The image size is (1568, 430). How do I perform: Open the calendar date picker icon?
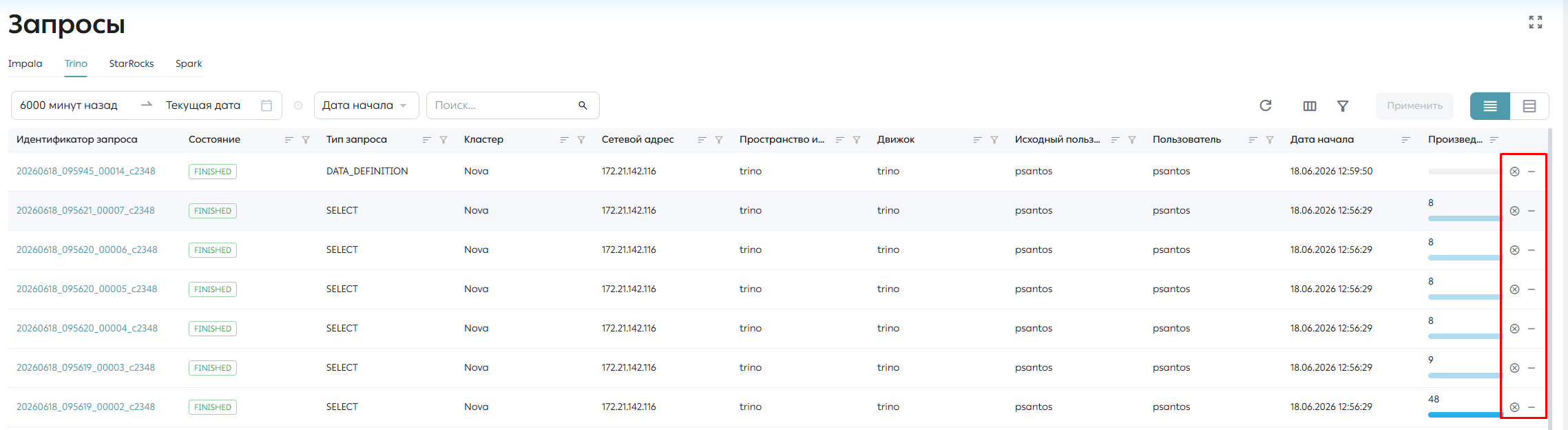[x=266, y=105]
